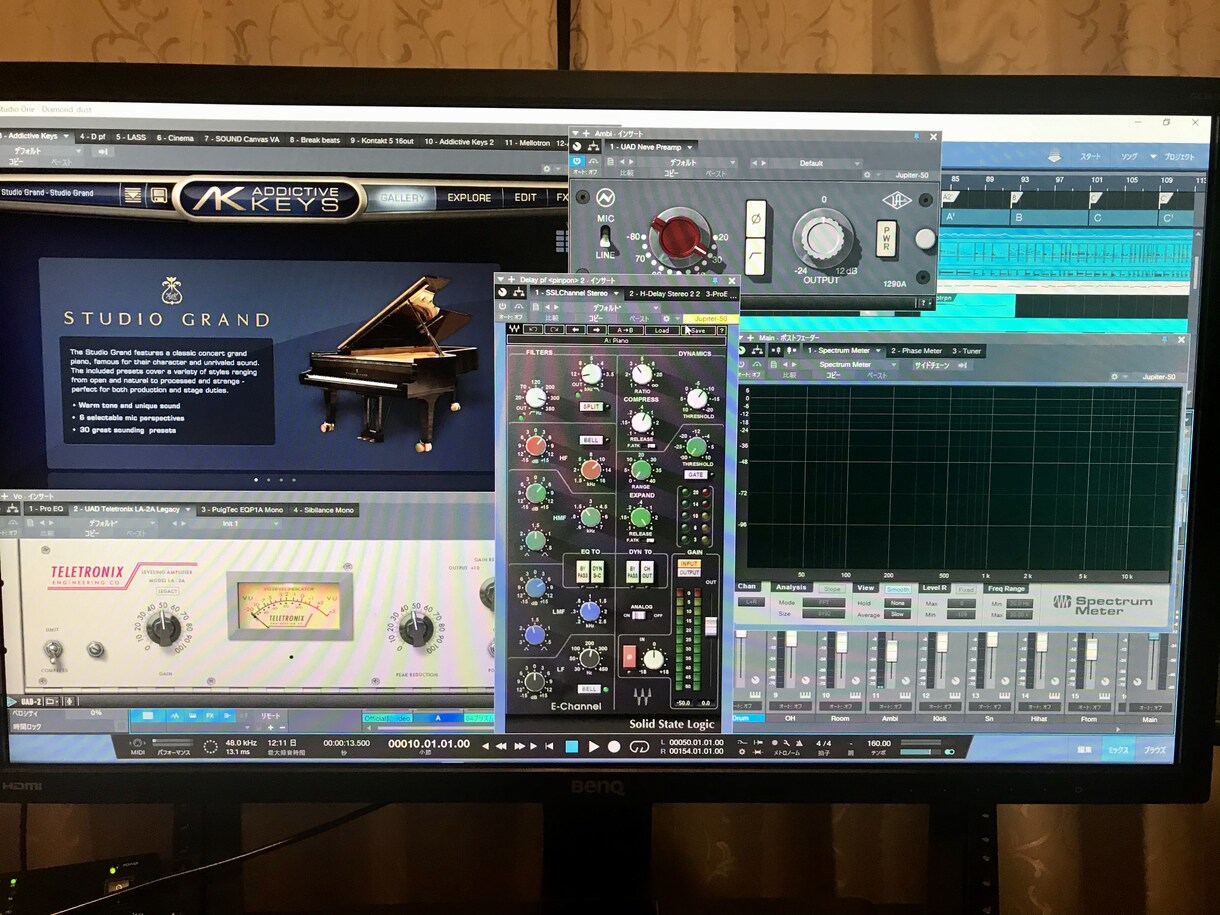Image resolution: width=1220 pixels, height=915 pixels.
Task: Toggle the LF BELL button on SSL
Action: [x=591, y=689]
